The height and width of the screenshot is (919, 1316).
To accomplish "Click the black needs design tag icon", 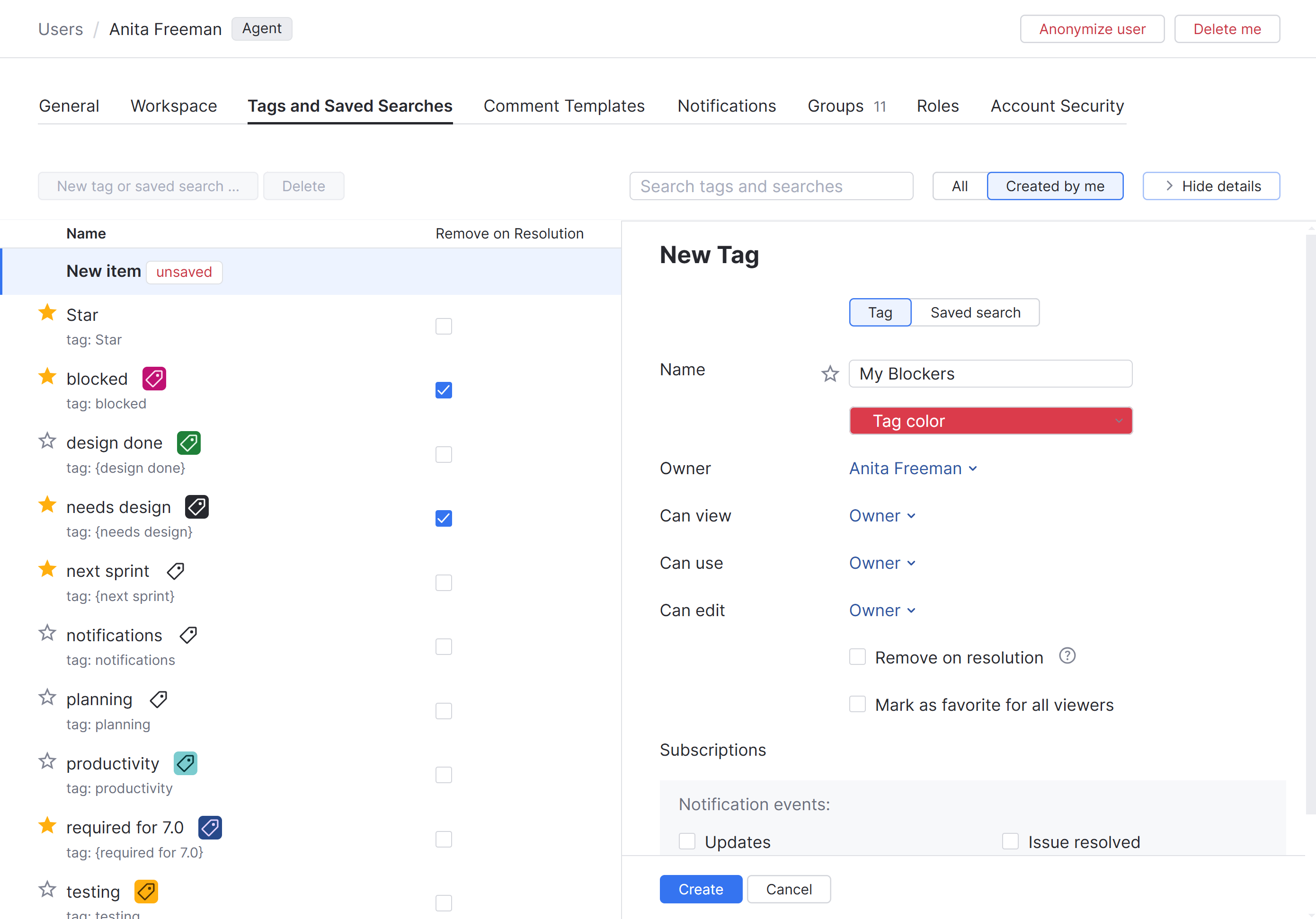I will pos(196,507).
